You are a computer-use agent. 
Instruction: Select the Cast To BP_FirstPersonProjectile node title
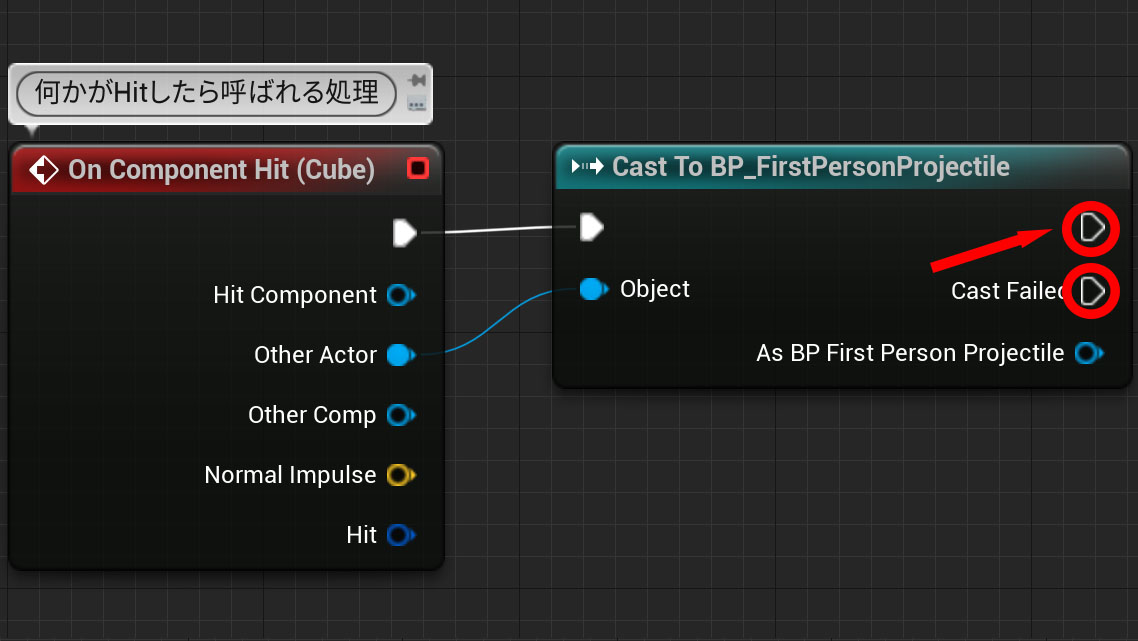click(811, 167)
